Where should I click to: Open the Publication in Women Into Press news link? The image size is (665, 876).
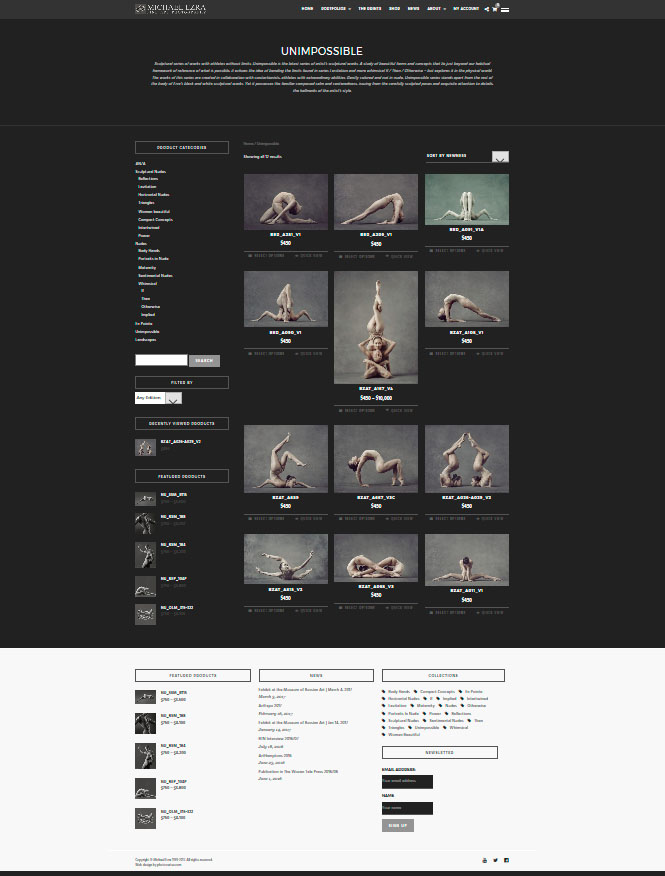pos(298,772)
